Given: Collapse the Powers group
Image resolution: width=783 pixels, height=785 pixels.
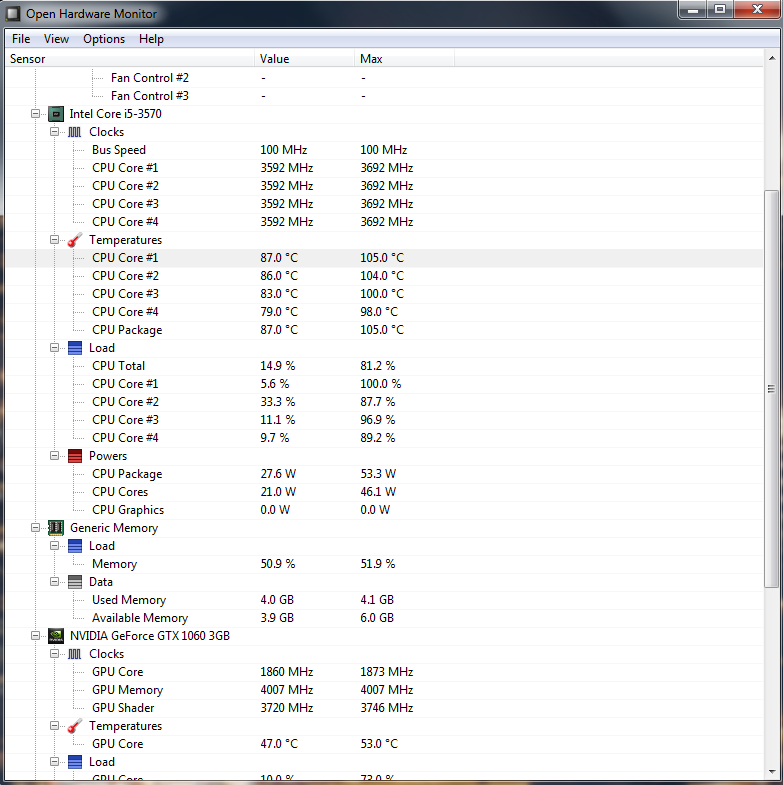Looking at the screenshot, I should (x=54, y=456).
